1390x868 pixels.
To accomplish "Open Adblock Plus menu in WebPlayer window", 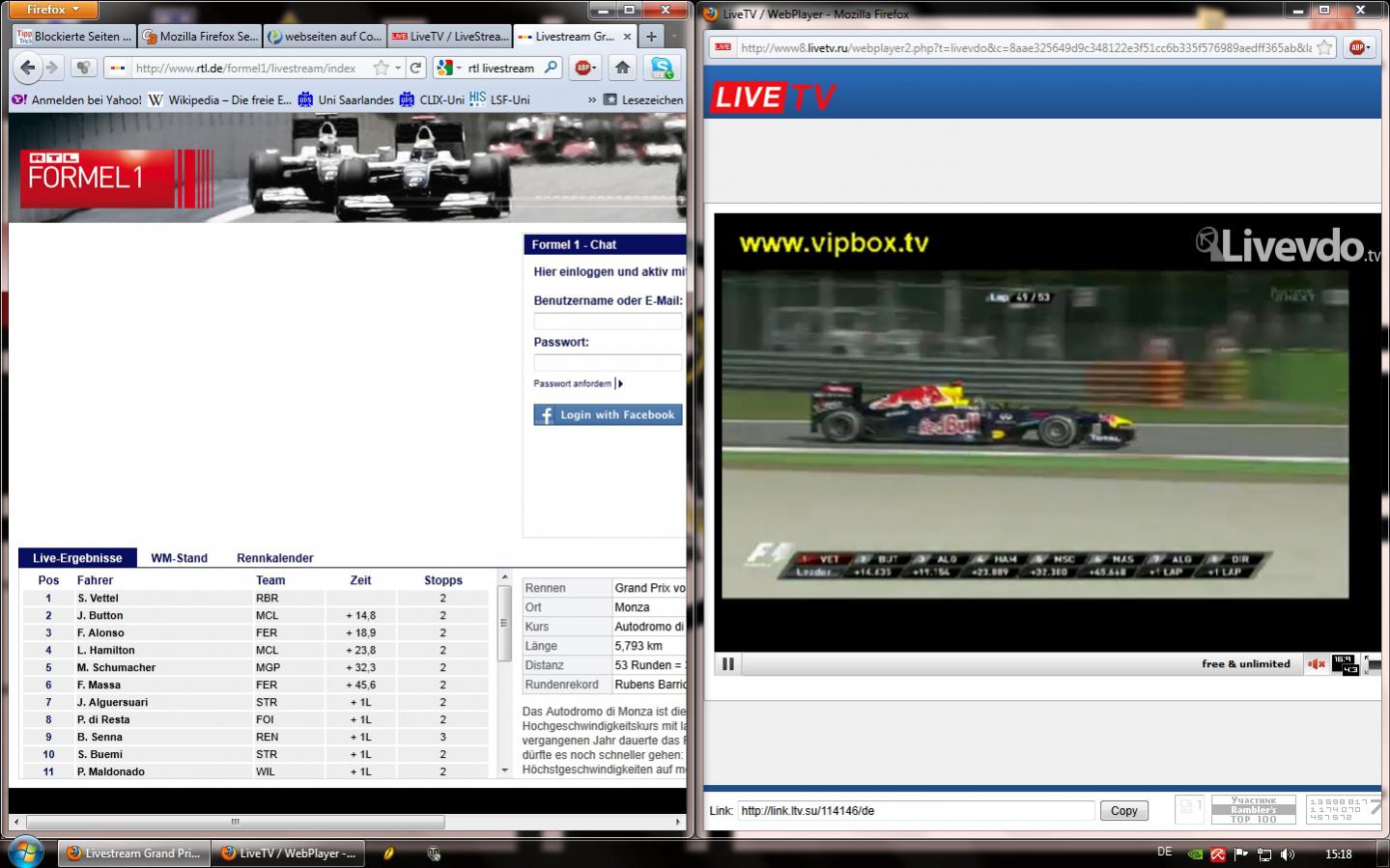I will (1360, 47).
